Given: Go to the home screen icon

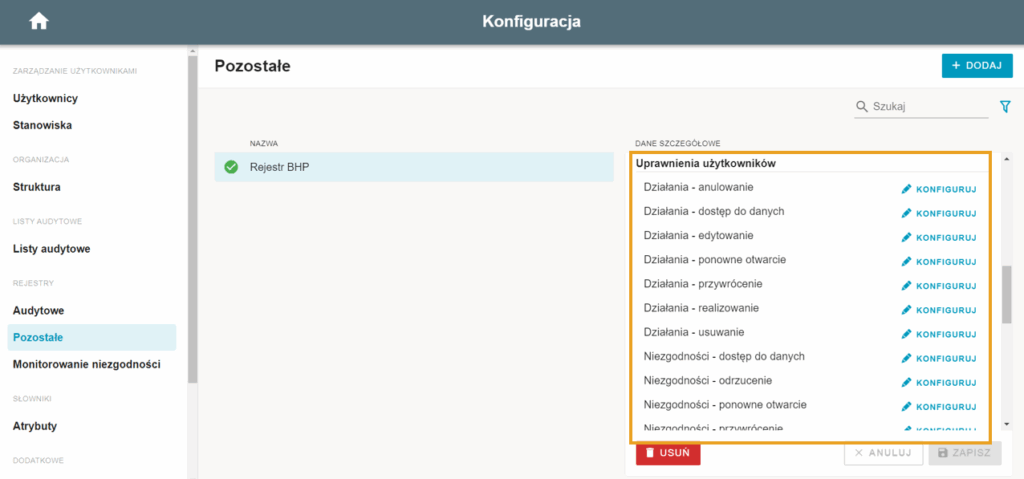Looking at the screenshot, I should click(39, 22).
